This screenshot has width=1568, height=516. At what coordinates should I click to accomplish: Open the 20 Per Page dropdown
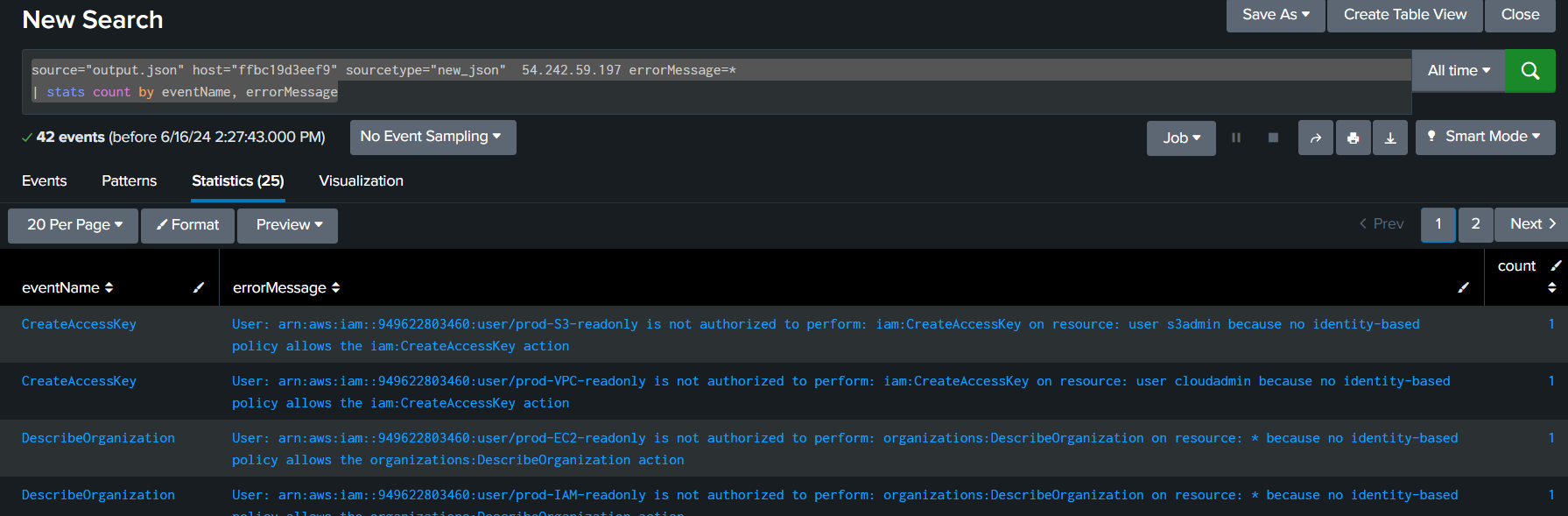74,225
